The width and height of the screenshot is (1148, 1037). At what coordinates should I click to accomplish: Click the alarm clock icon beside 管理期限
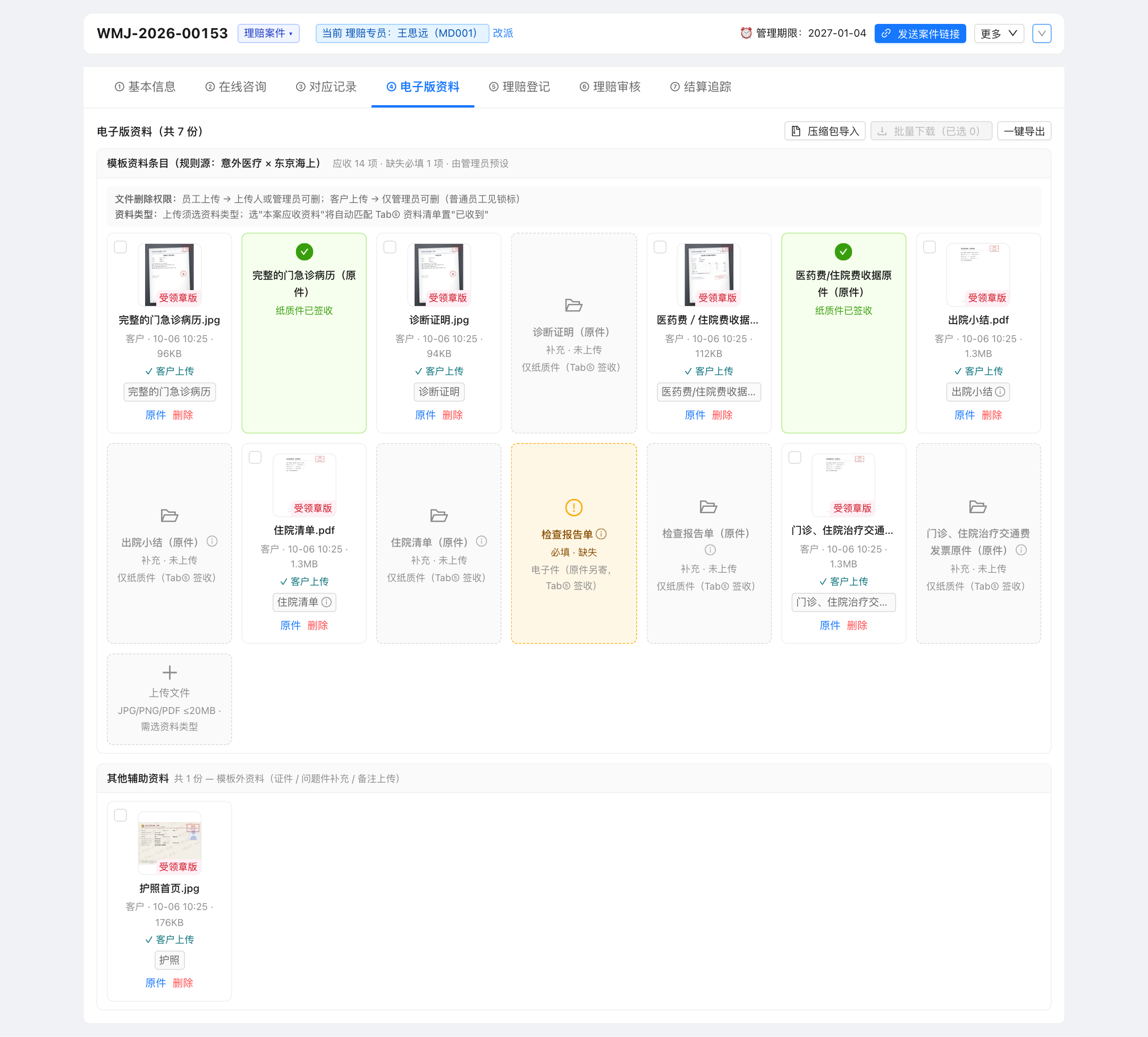pyautogui.click(x=746, y=33)
